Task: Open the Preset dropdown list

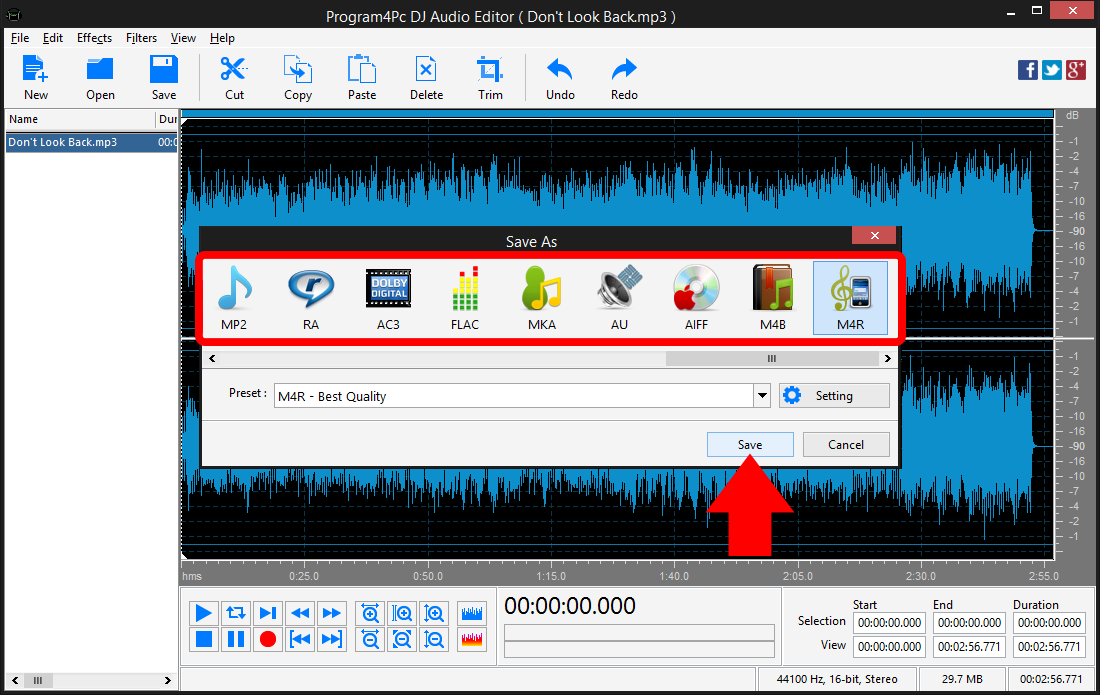Action: pos(762,395)
